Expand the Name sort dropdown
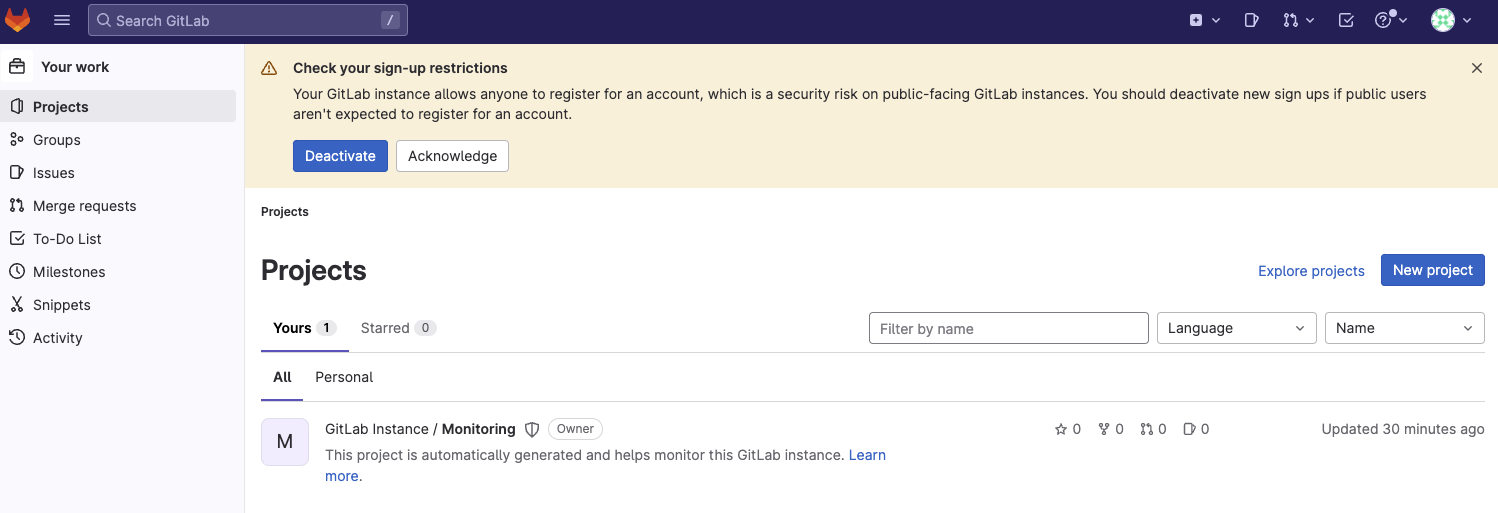1498x513 pixels. 1404,328
